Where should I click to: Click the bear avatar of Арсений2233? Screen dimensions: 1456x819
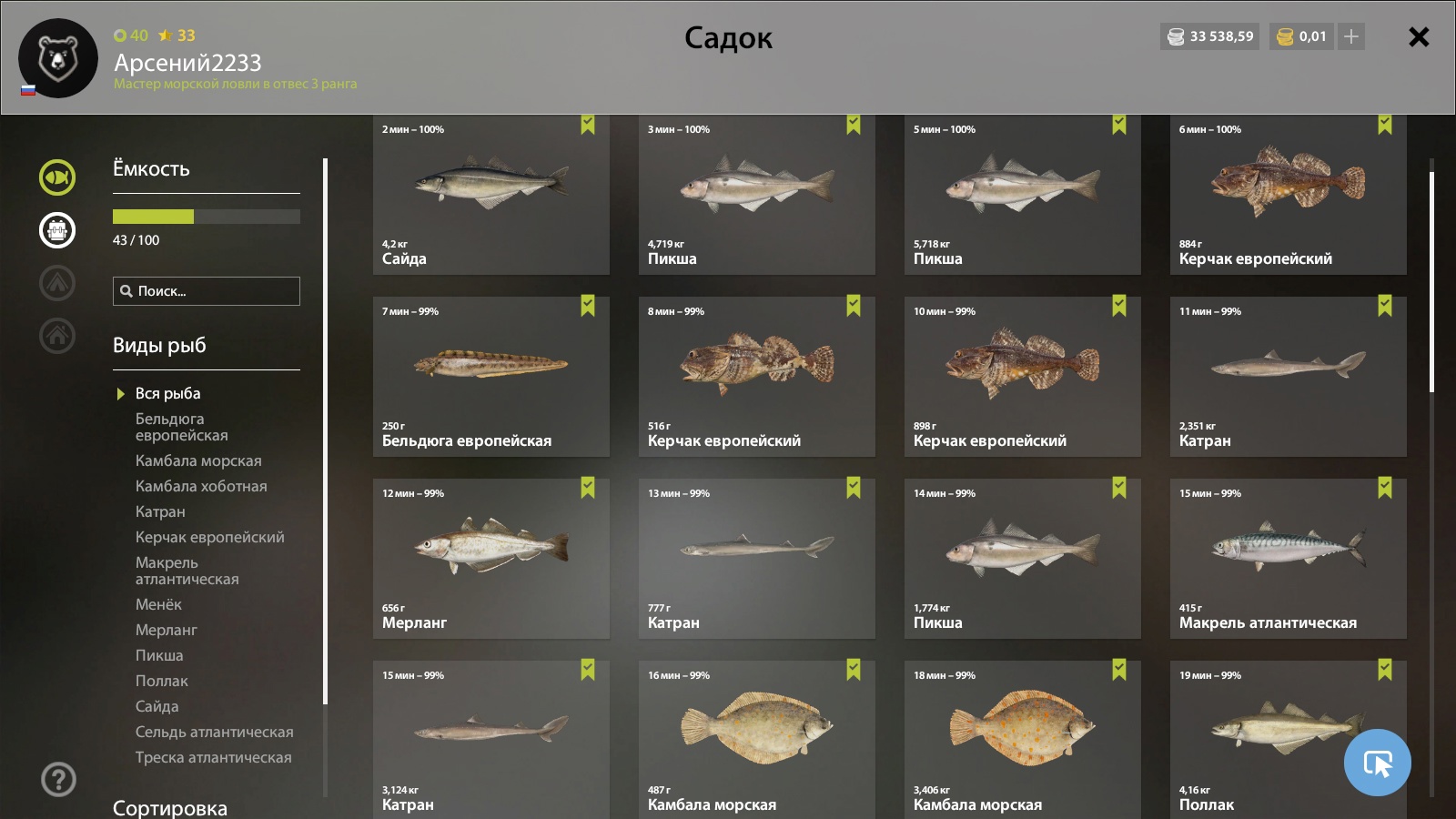[58, 58]
